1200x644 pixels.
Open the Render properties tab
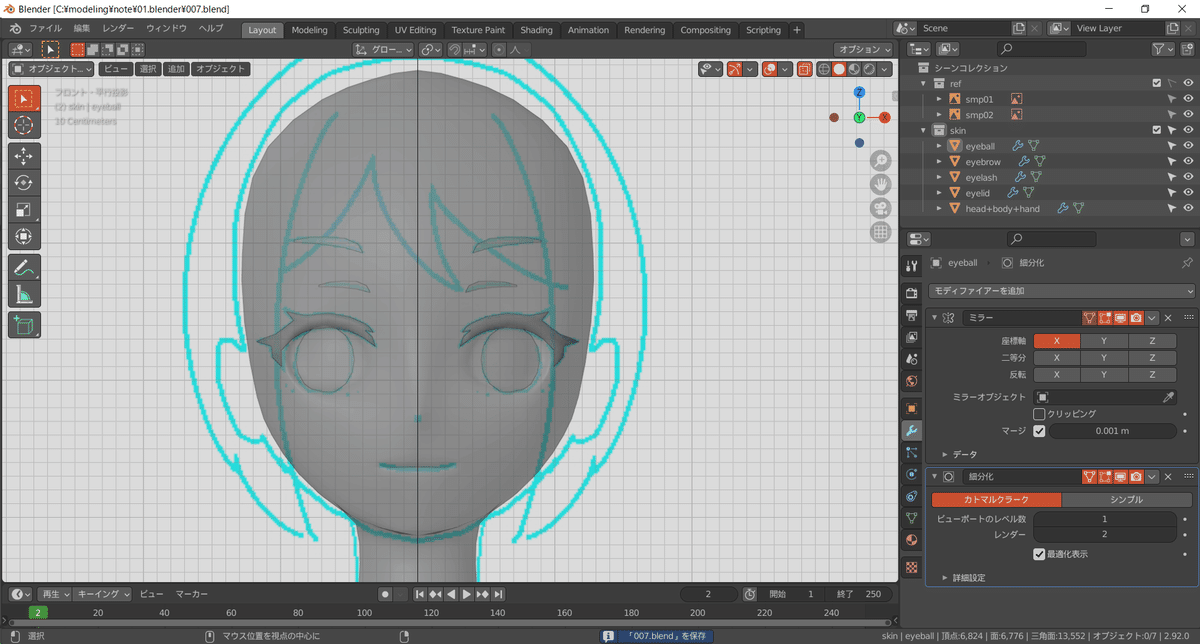coord(911,293)
